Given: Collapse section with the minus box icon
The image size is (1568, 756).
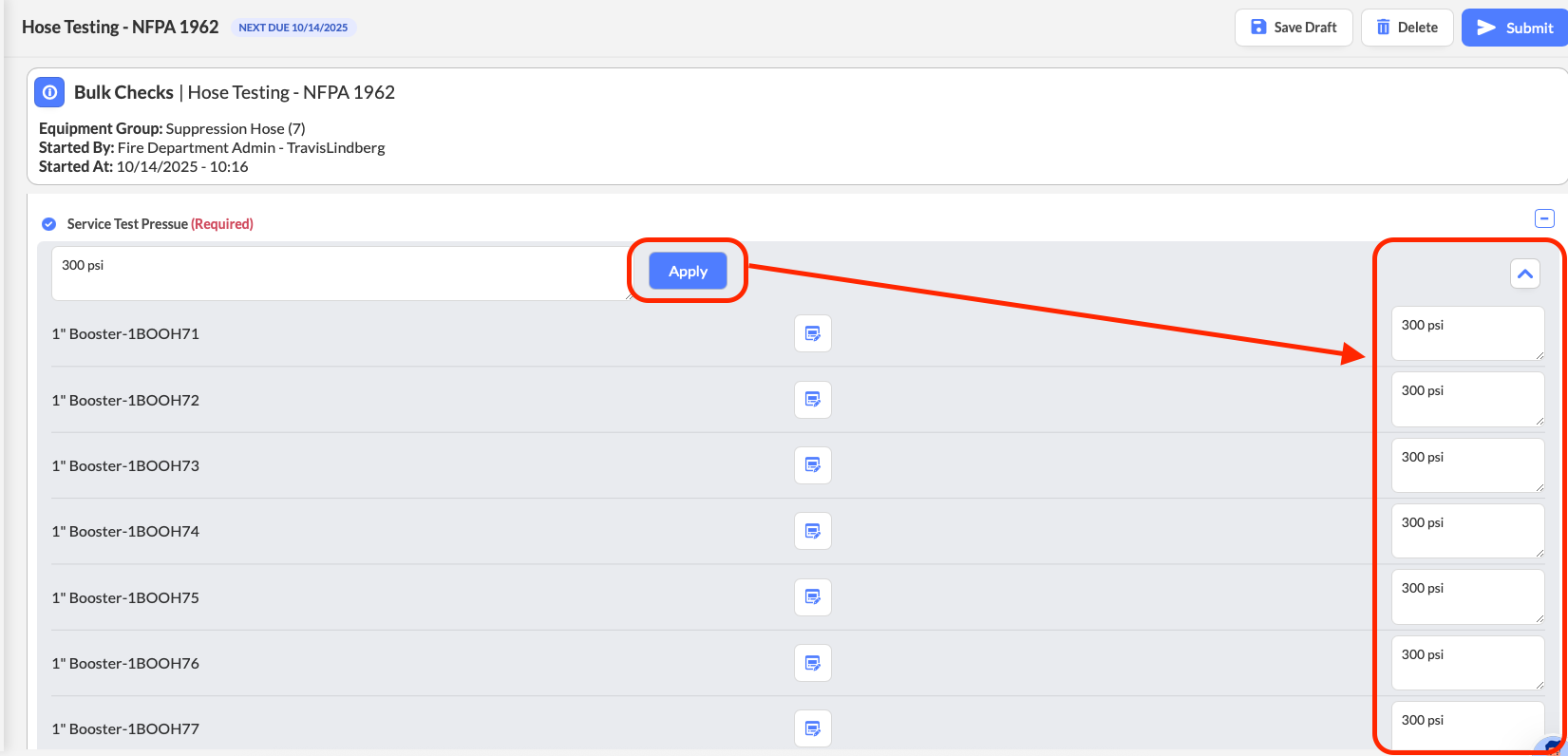Looking at the screenshot, I should click(1544, 218).
